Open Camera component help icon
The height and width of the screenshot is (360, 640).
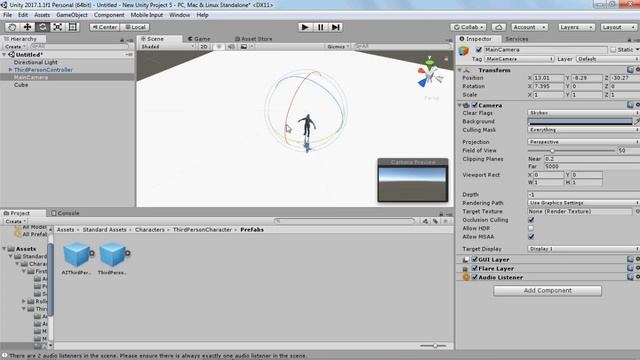point(630,105)
